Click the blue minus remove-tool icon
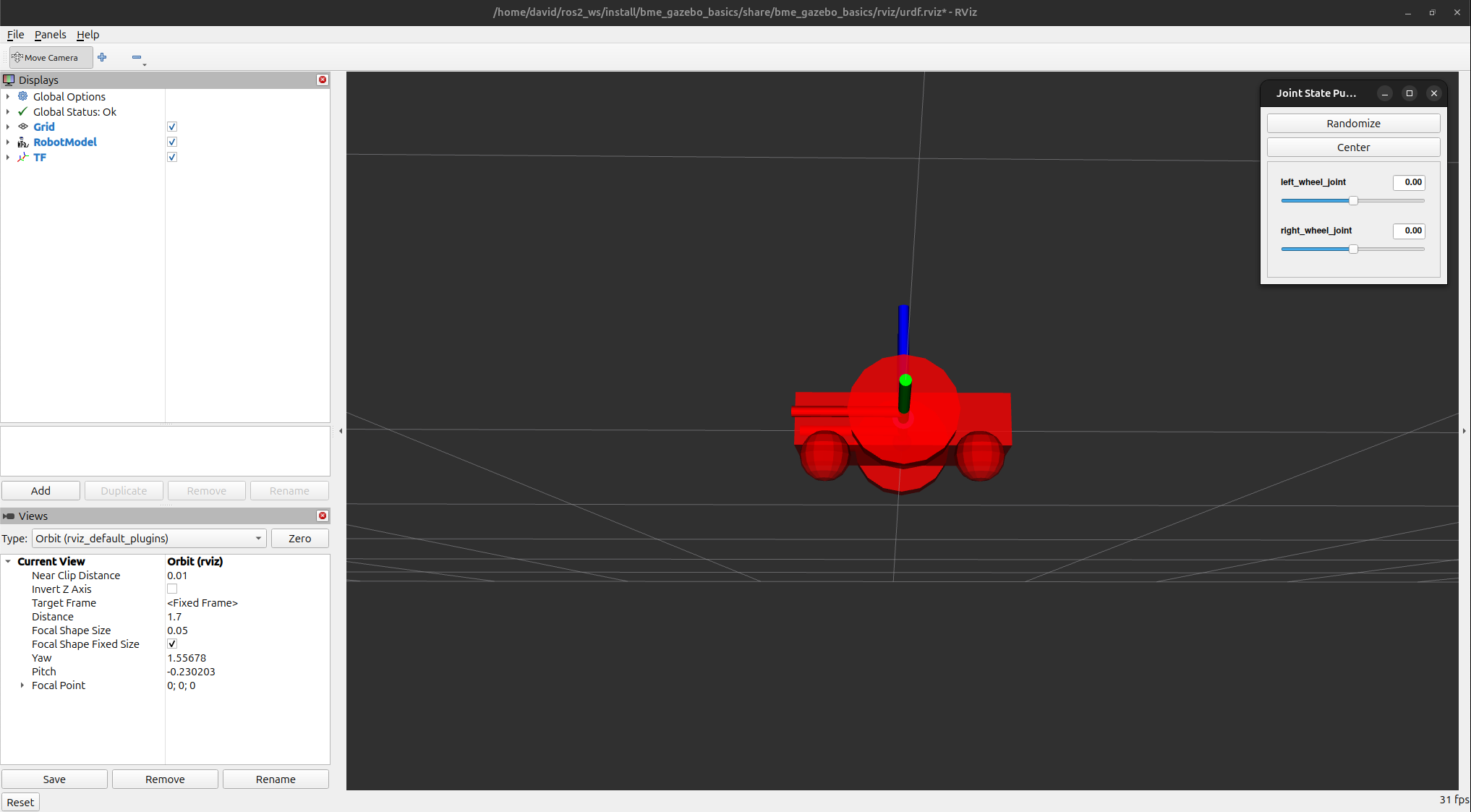Screen dimensions: 1471x812 click(137, 57)
